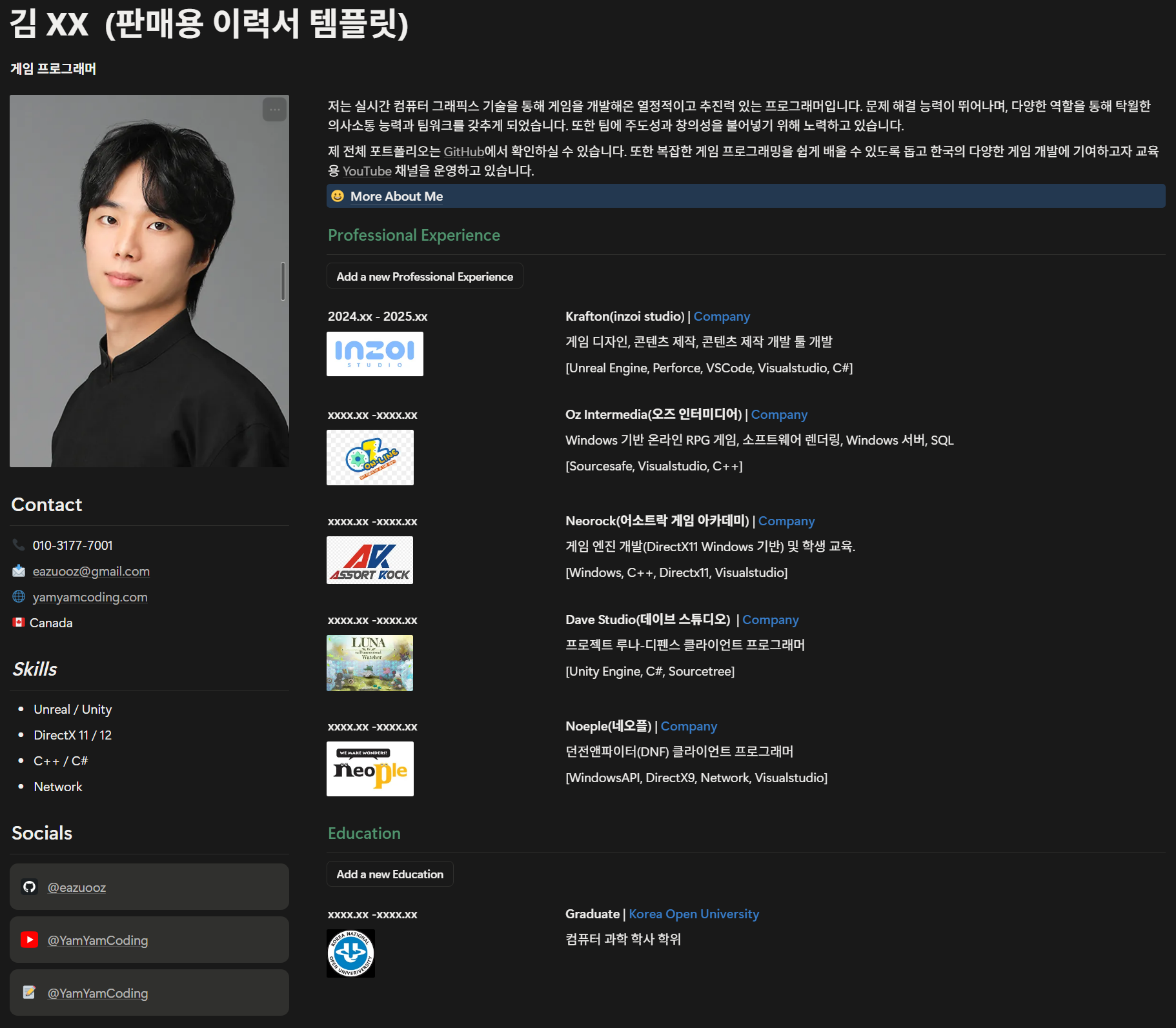Click the GitHub icon beside @eazuooz
The image size is (1176, 1028).
coord(29,887)
